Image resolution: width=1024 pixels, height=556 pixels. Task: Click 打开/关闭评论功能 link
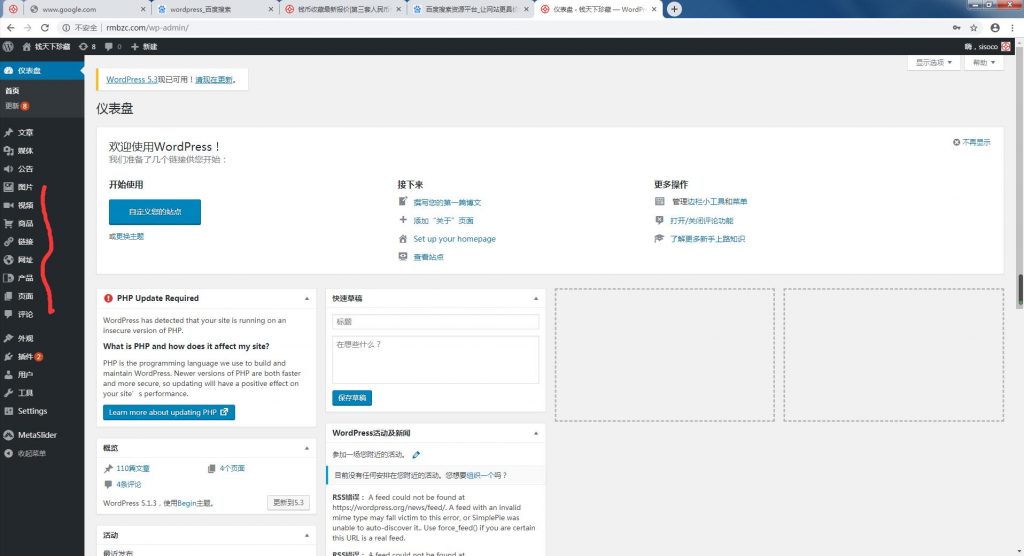[x=701, y=221]
